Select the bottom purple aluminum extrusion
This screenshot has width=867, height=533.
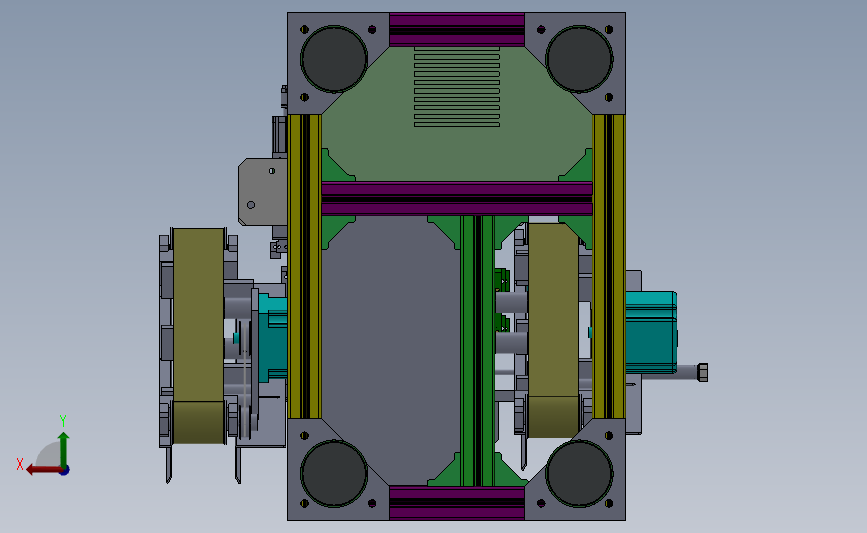click(x=457, y=503)
